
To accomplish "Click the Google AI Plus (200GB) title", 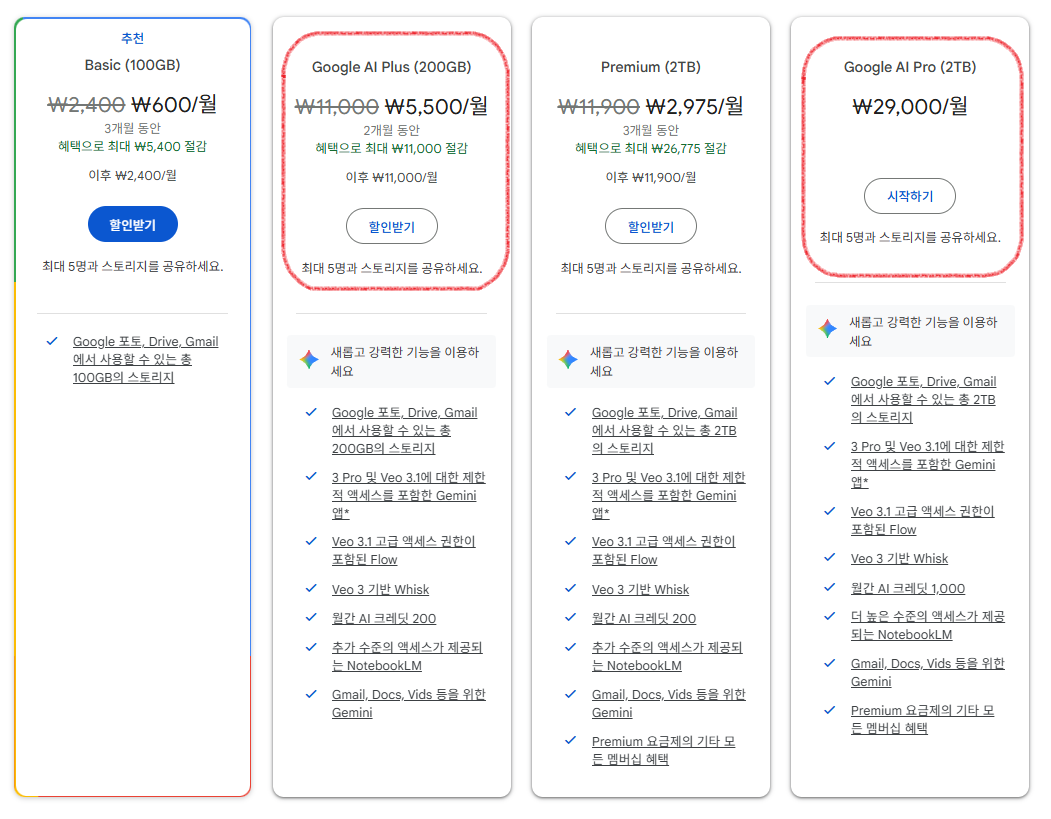I will point(391,67).
